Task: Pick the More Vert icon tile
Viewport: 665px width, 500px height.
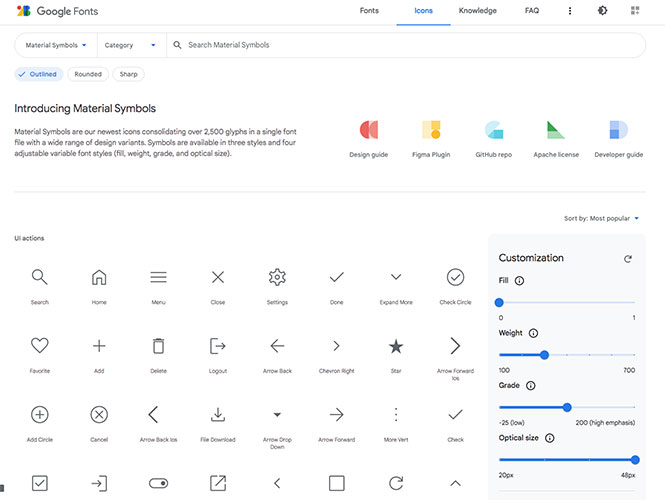Action: (x=396, y=414)
